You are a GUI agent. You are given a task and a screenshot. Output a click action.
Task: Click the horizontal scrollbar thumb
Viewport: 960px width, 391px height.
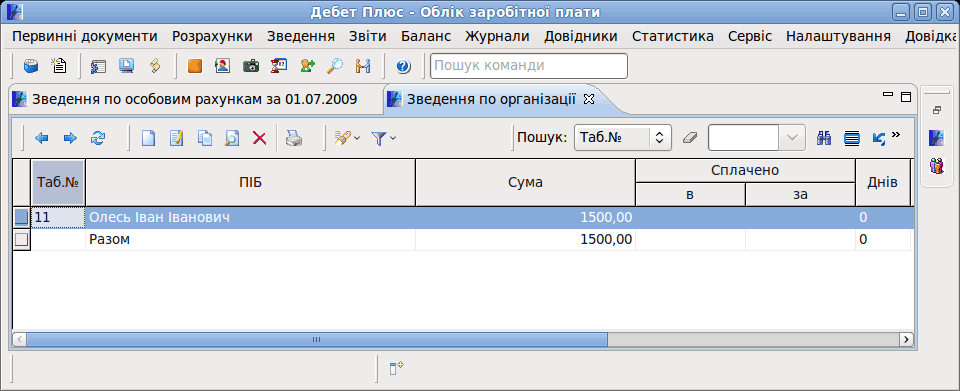(x=317, y=339)
